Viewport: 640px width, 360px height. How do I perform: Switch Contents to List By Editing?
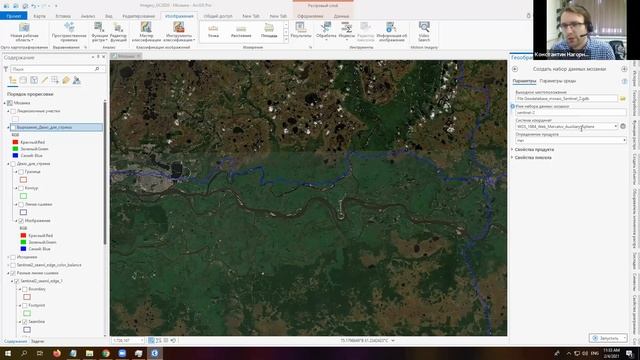44,80
